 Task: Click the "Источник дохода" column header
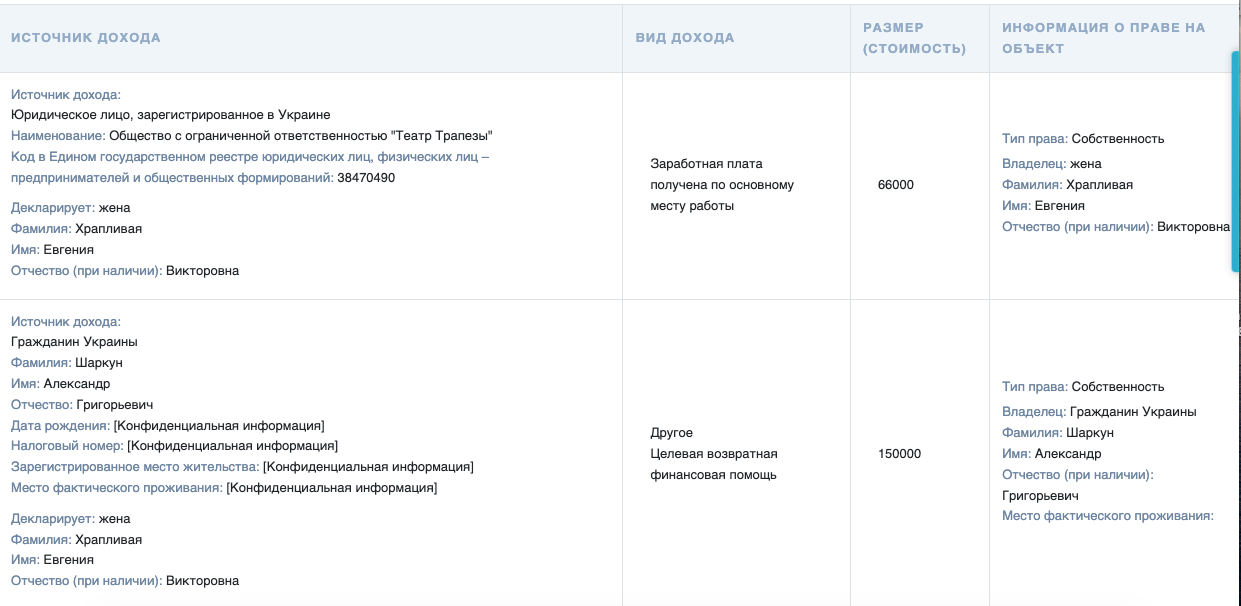pyautogui.click(x=86, y=38)
